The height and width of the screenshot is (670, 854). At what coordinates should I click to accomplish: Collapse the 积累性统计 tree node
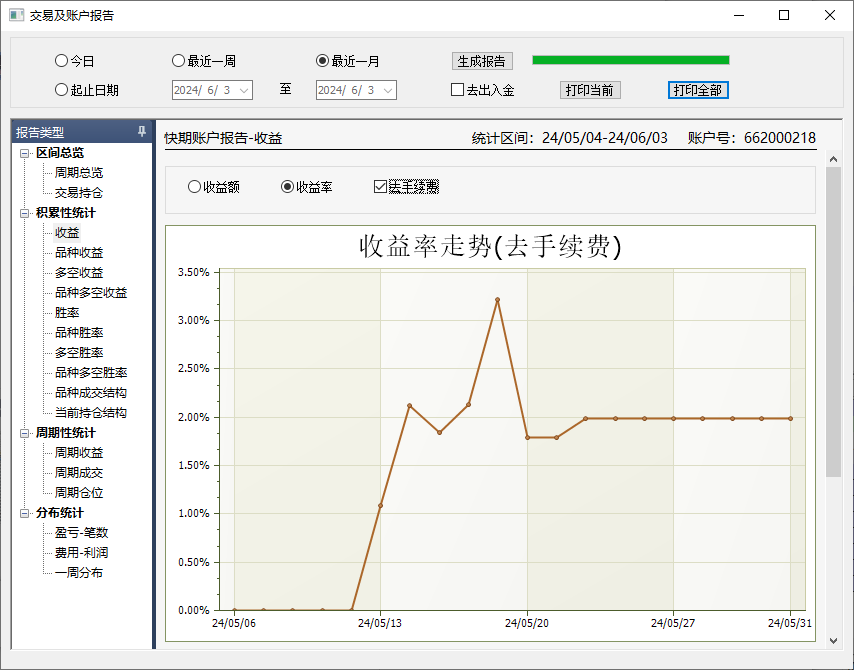[x=25, y=213]
